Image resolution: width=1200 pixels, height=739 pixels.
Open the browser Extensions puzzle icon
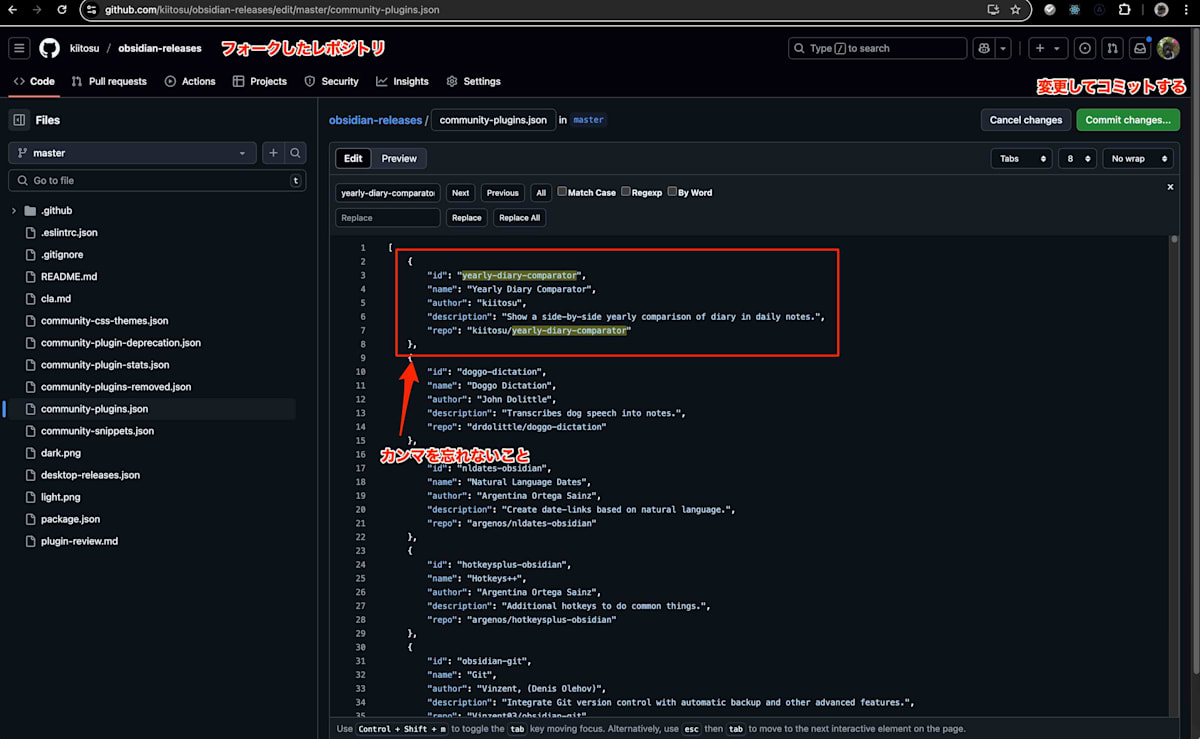[1125, 10]
